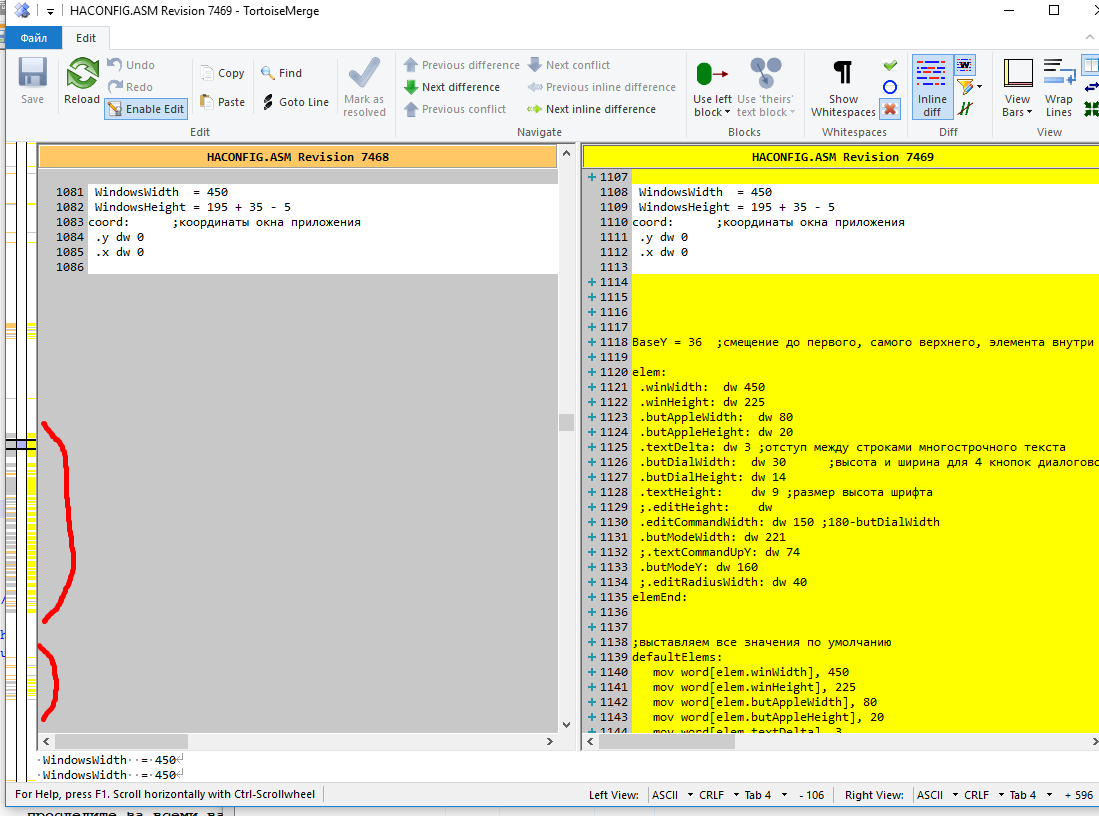
Task: Toggle Inline diff mode
Action: [931, 87]
